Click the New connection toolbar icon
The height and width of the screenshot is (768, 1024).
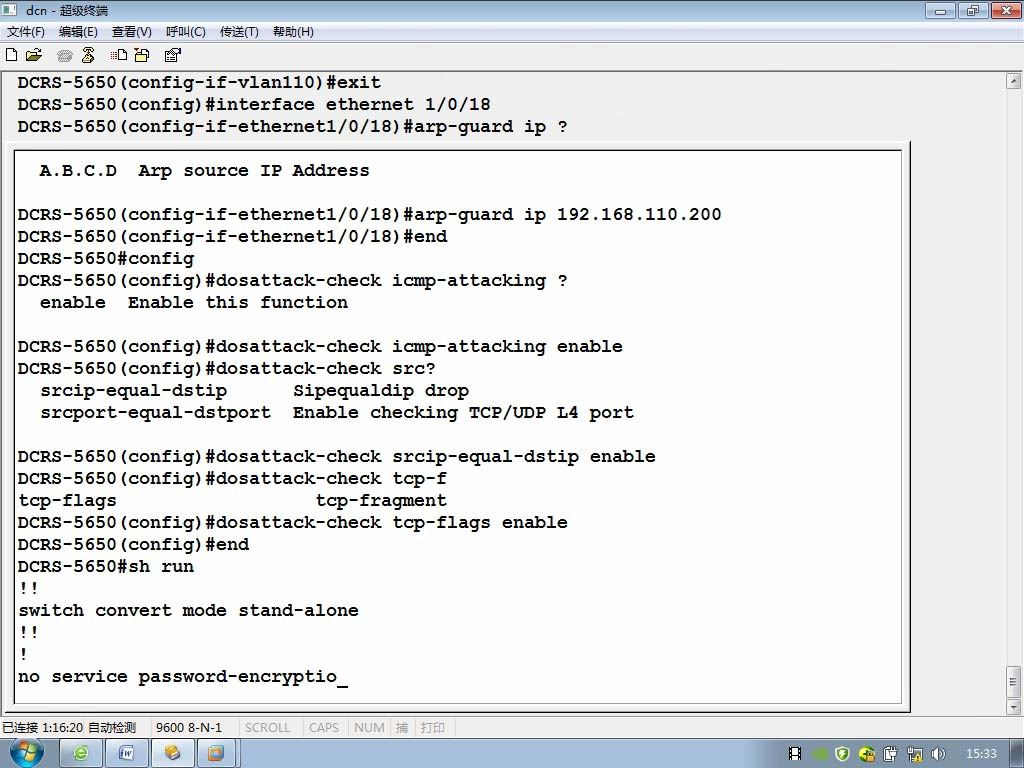11,56
